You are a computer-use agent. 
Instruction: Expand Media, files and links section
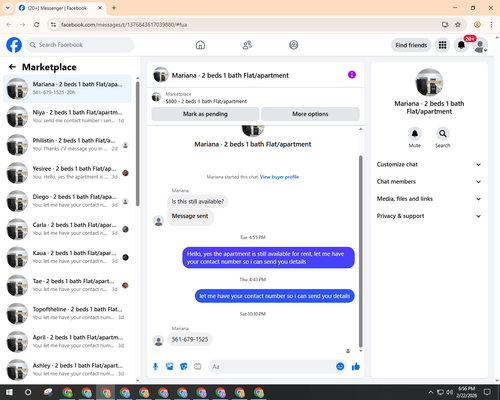pos(429,199)
